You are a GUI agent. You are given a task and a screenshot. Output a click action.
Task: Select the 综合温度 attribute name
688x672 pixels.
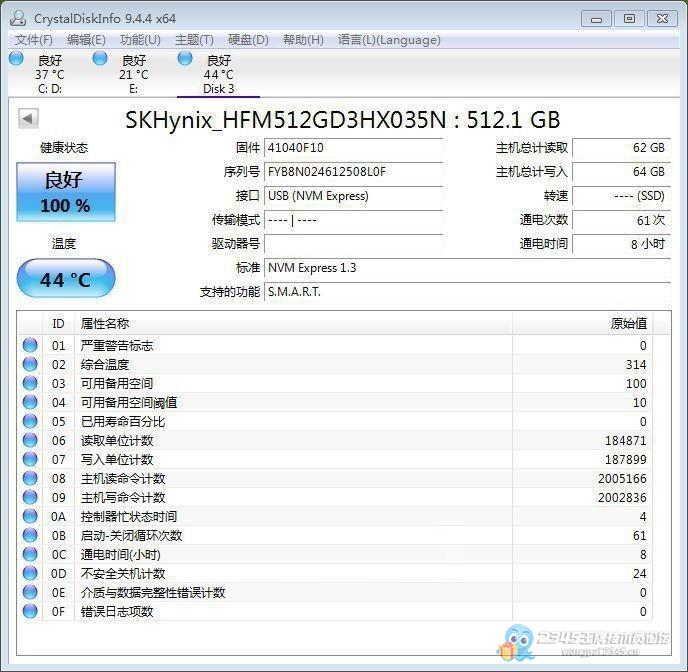[x=105, y=365]
